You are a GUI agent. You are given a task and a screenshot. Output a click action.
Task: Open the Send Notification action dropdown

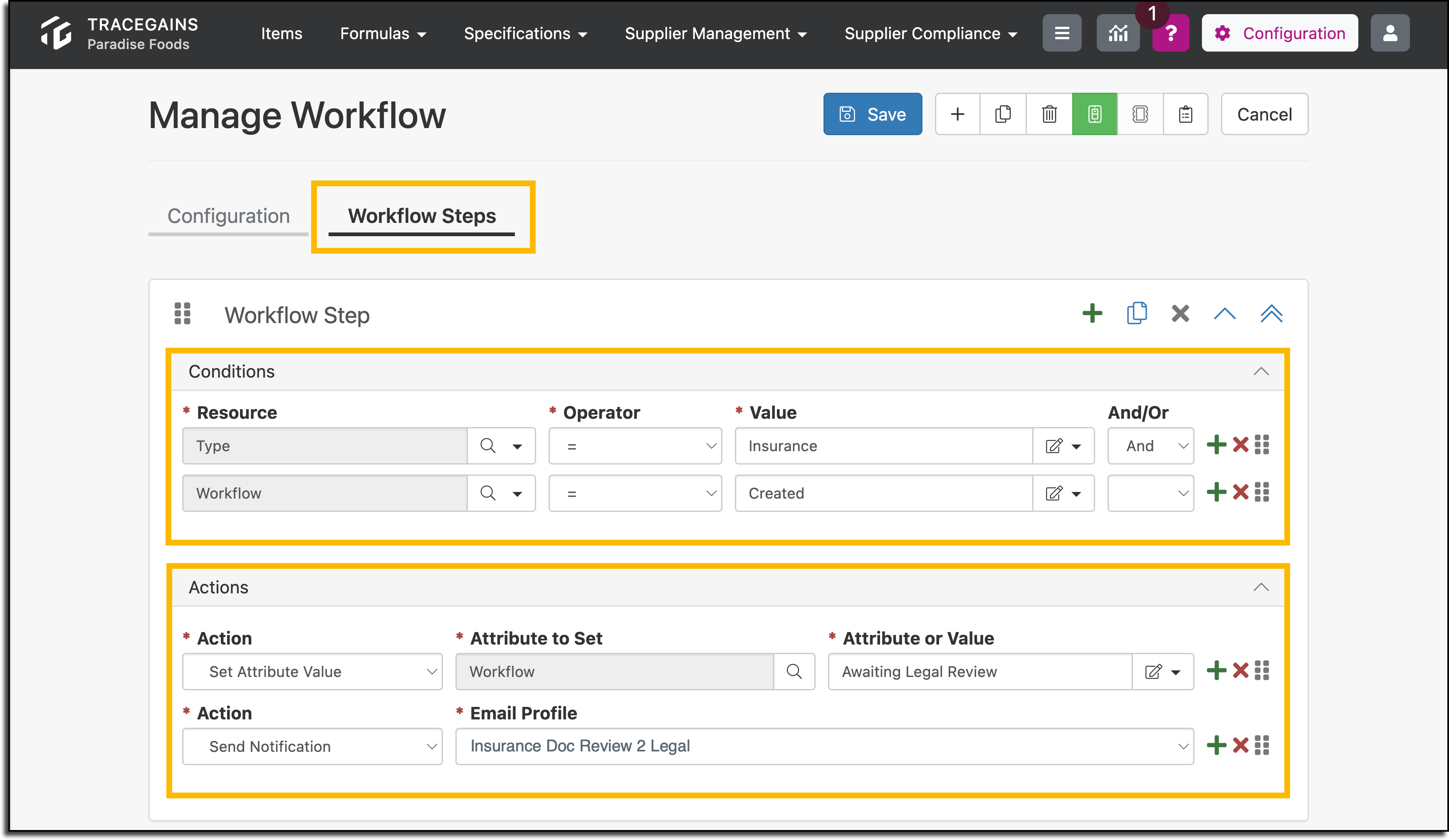[312, 746]
